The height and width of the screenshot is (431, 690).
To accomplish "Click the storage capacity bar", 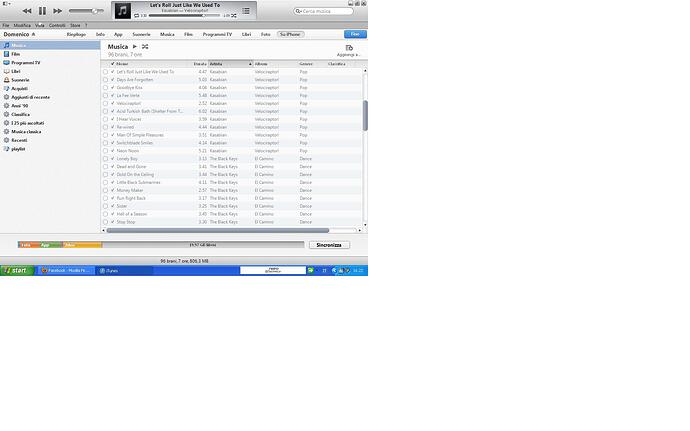I will point(161,245).
